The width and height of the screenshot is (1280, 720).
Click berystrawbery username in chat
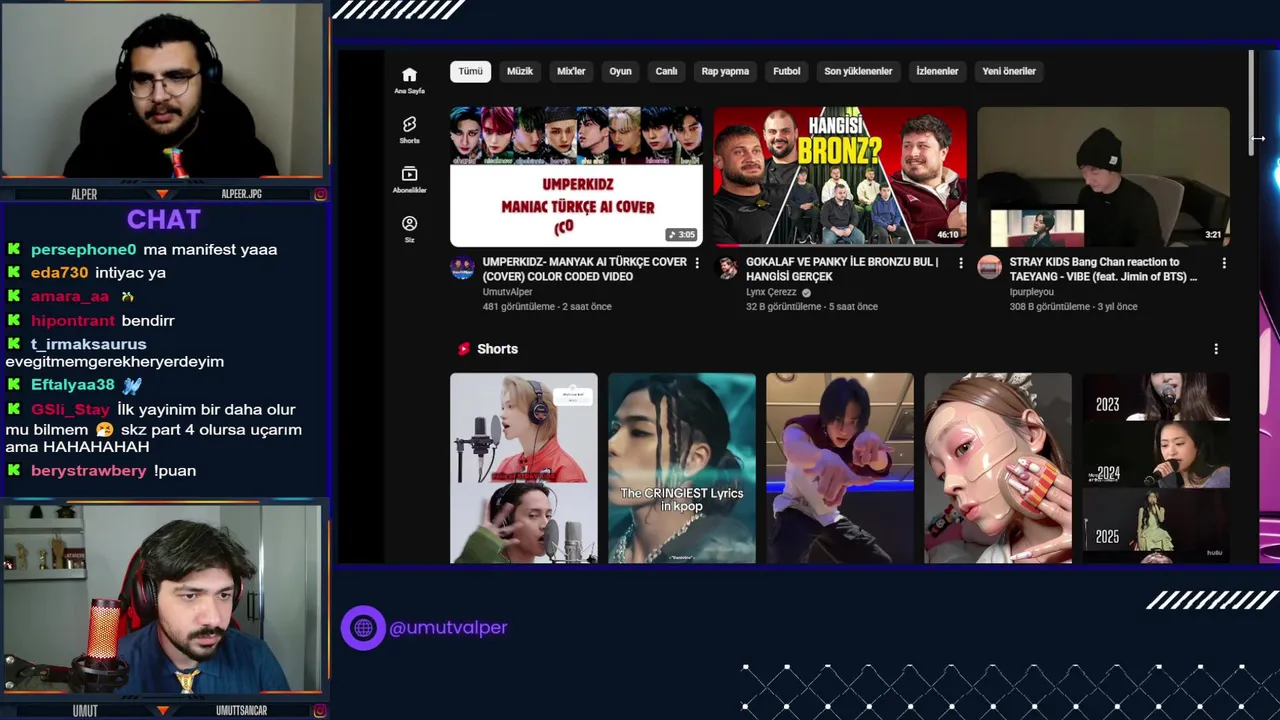(88, 470)
